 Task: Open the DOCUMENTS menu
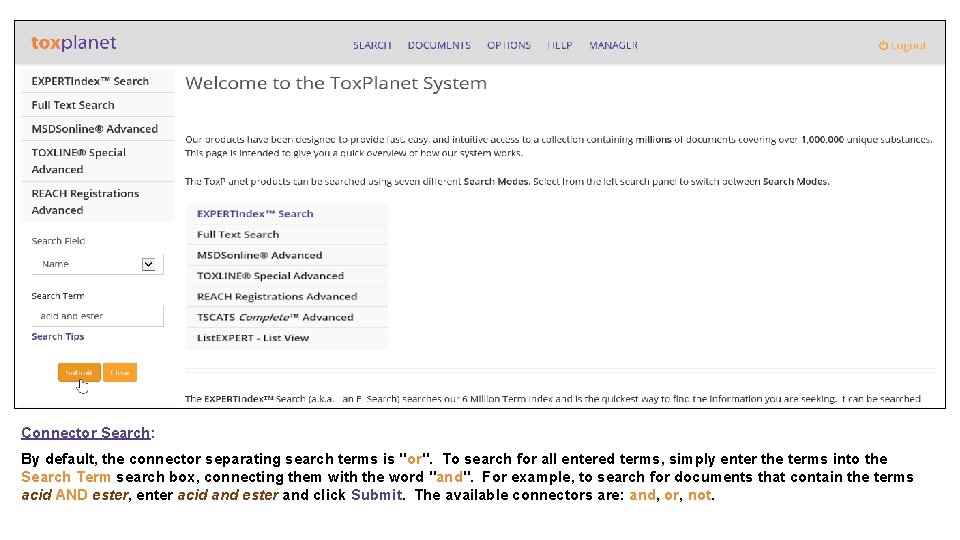[x=439, y=45]
